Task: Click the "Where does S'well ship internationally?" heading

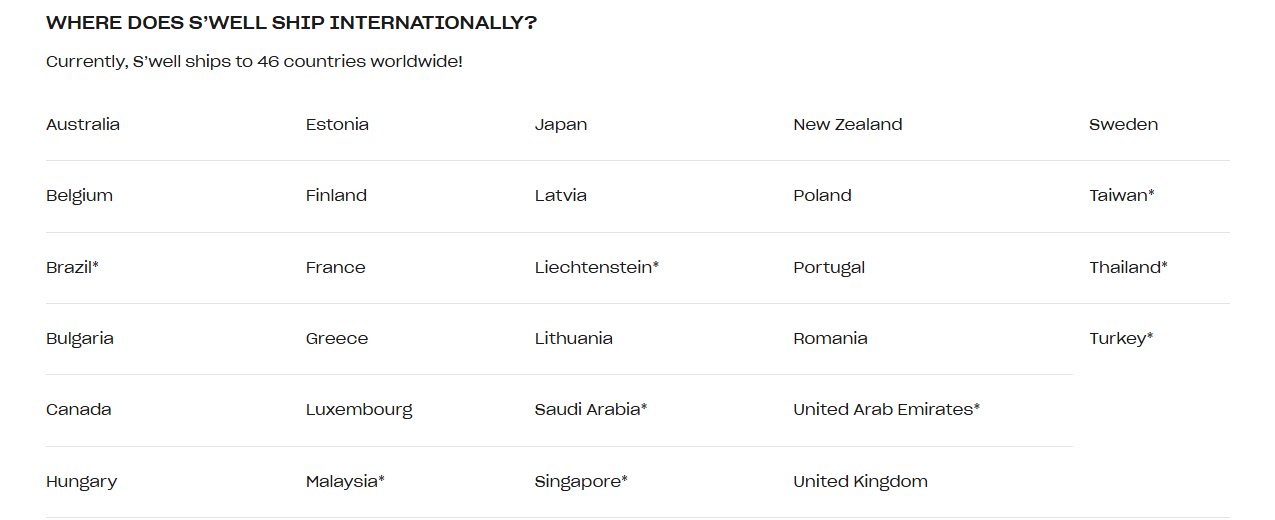Action: pyautogui.click(x=291, y=23)
